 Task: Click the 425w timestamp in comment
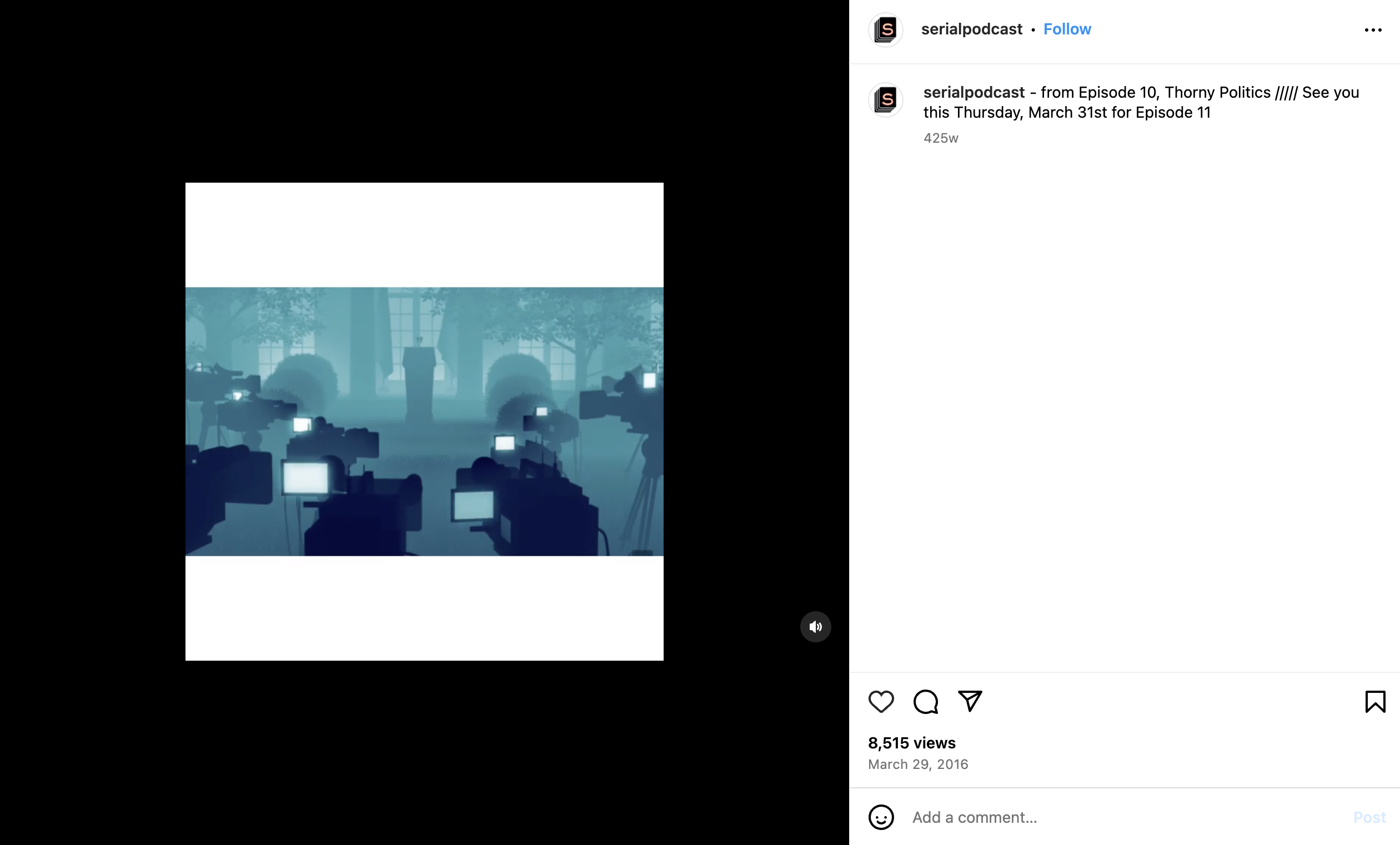(940, 138)
